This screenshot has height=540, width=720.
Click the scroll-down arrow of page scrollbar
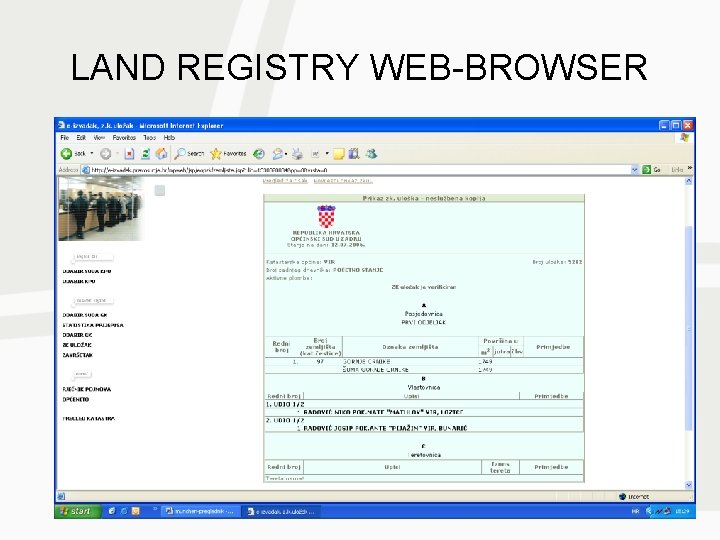point(688,485)
